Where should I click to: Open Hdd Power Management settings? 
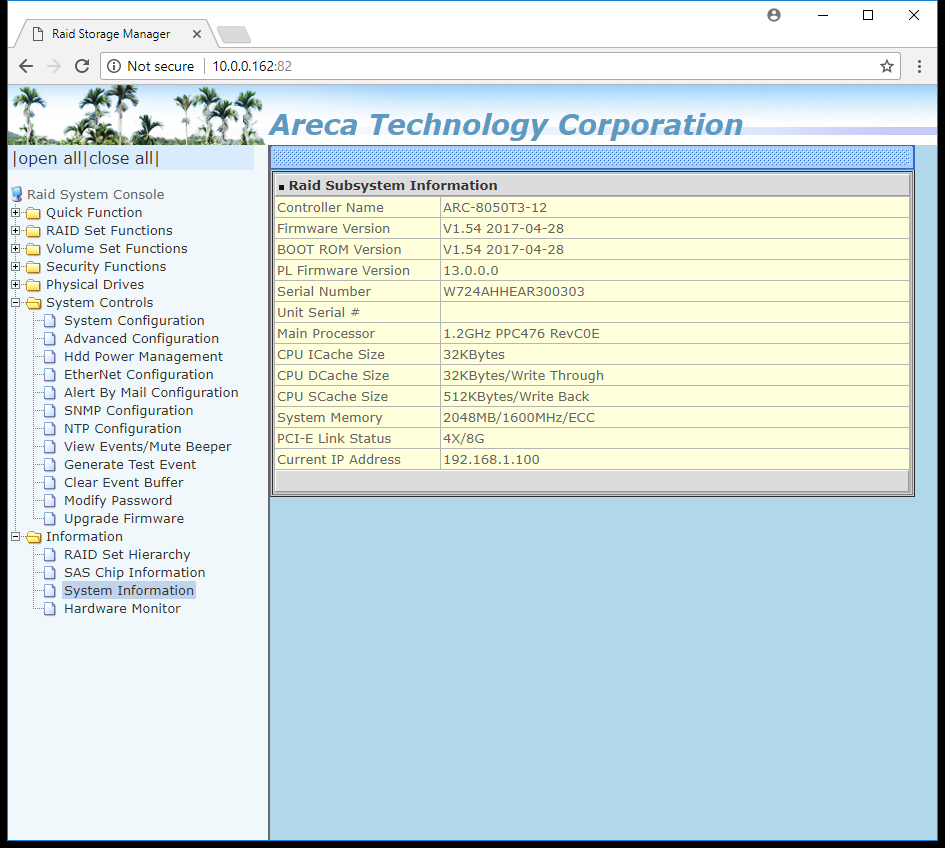143,357
